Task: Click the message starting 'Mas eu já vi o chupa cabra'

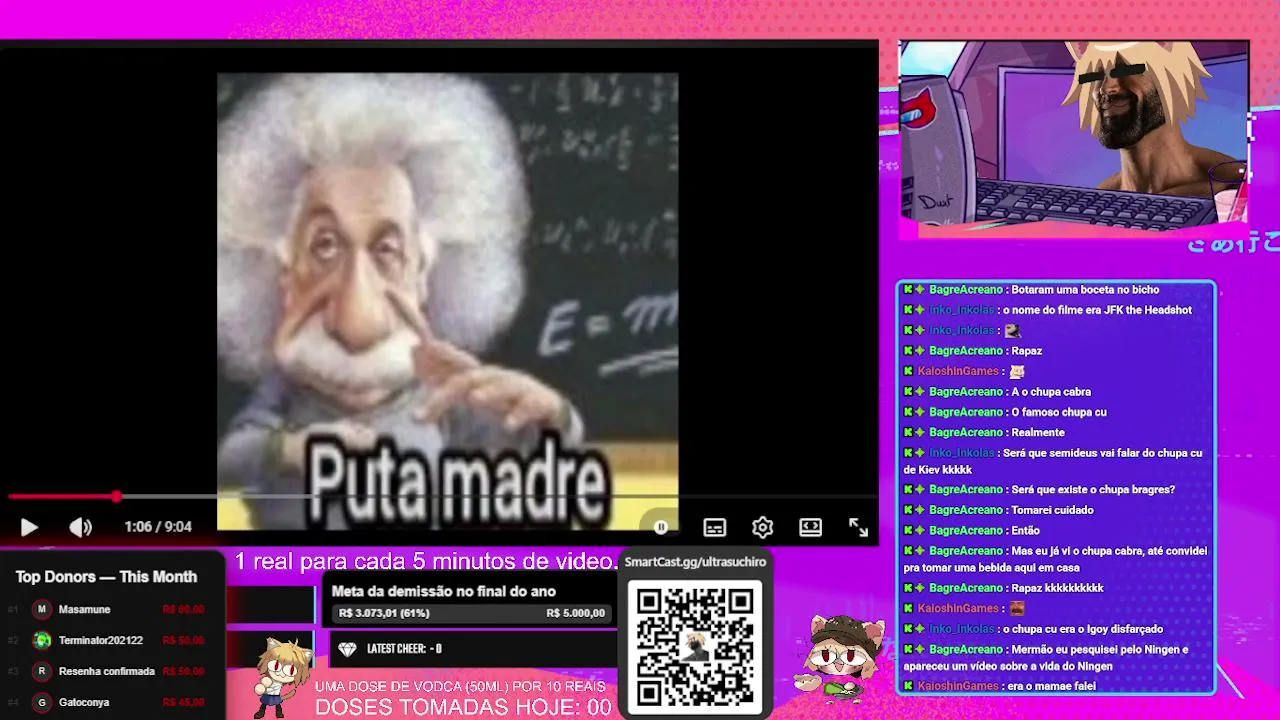Action: (x=1056, y=559)
